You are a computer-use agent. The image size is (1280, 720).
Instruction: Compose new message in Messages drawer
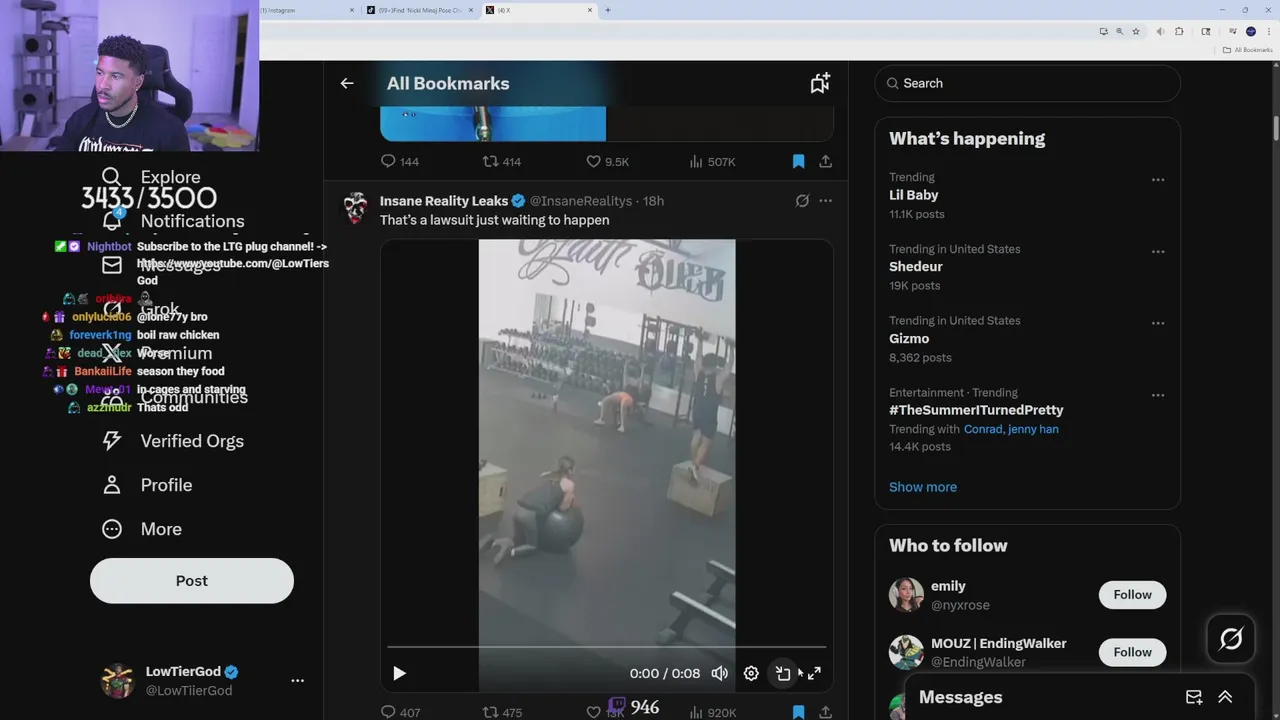pos(1194,697)
